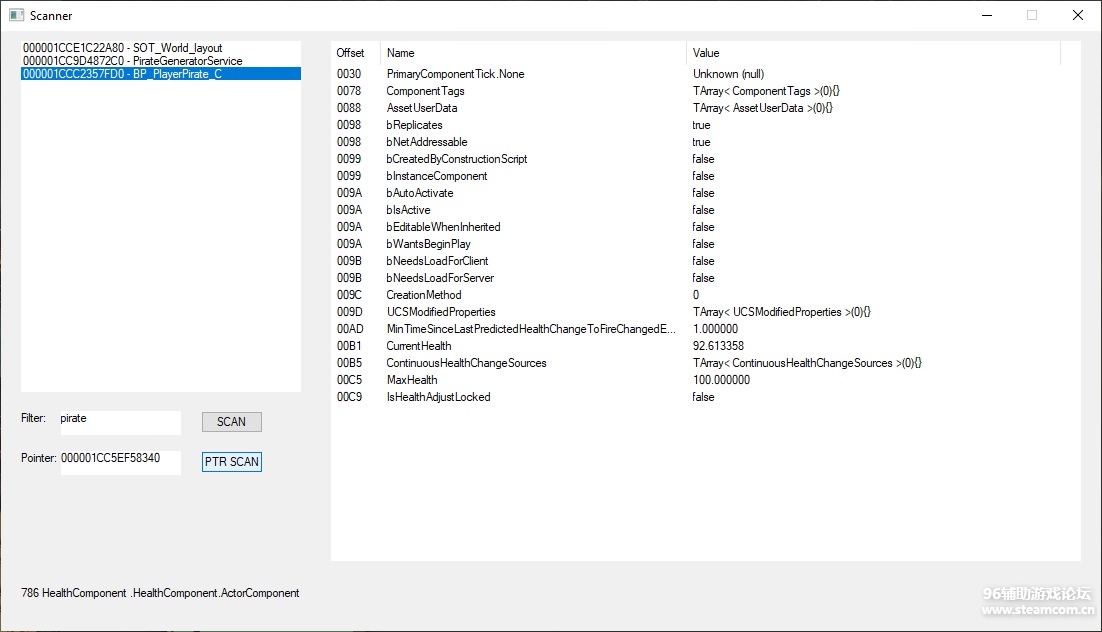The image size is (1102, 632).
Task: Select the CurrentHealth property row
Action: coord(419,346)
